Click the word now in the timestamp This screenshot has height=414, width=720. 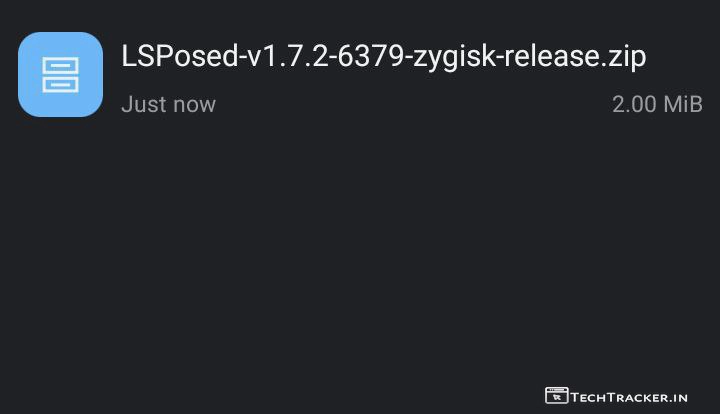tap(192, 104)
